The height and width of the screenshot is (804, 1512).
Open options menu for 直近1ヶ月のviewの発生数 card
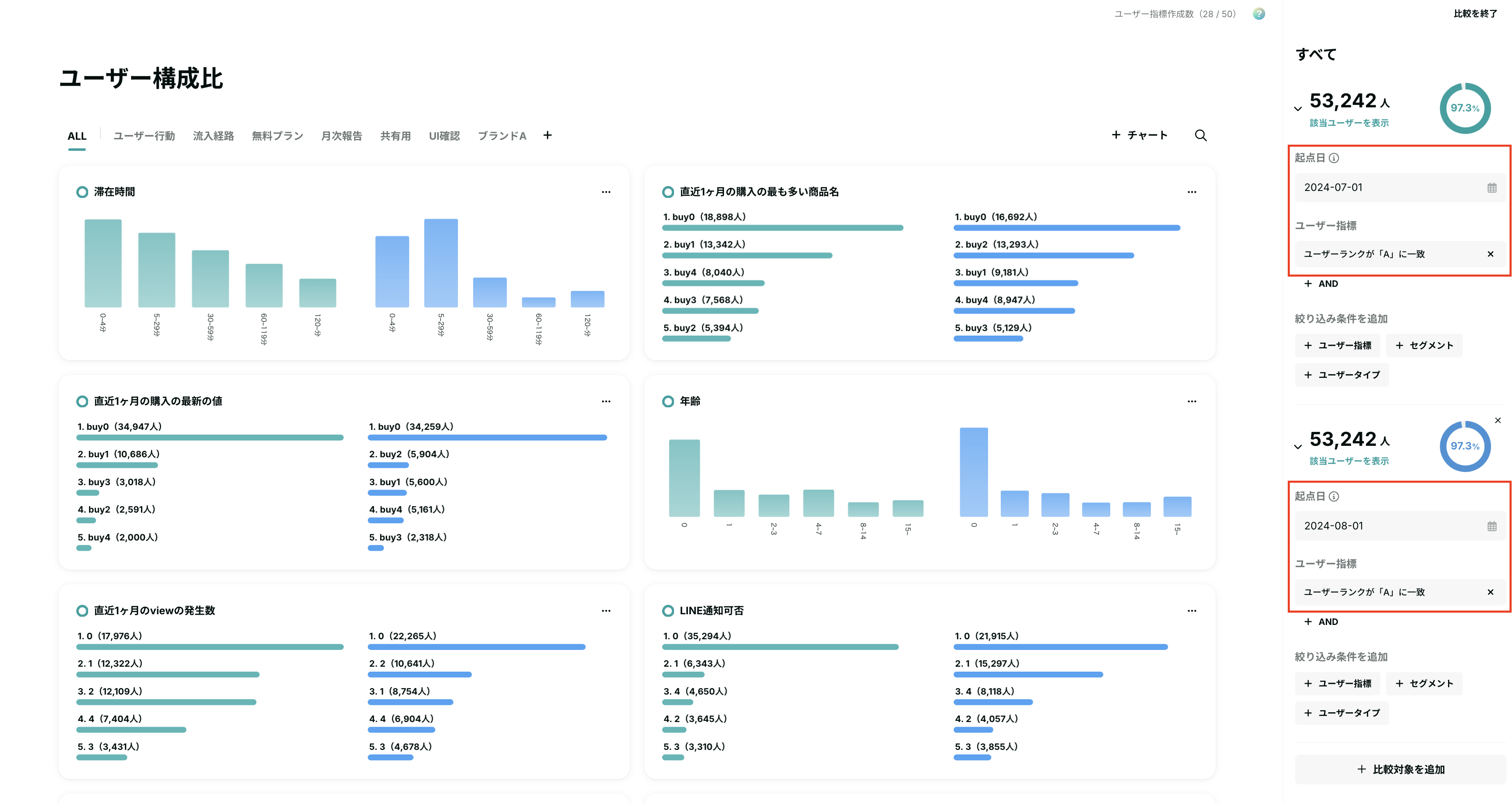pyautogui.click(x=606, y=611)
